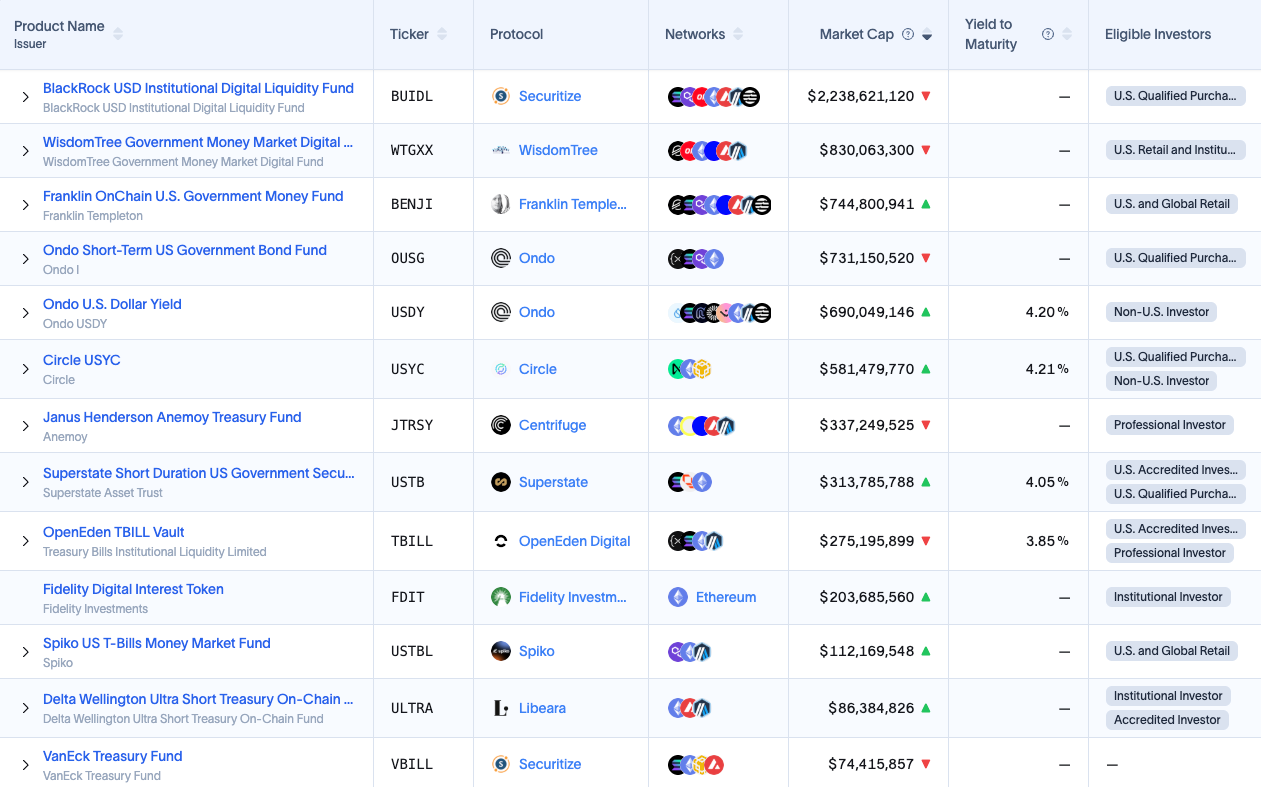Select the 4.20% yield value

pos(1047,312)
